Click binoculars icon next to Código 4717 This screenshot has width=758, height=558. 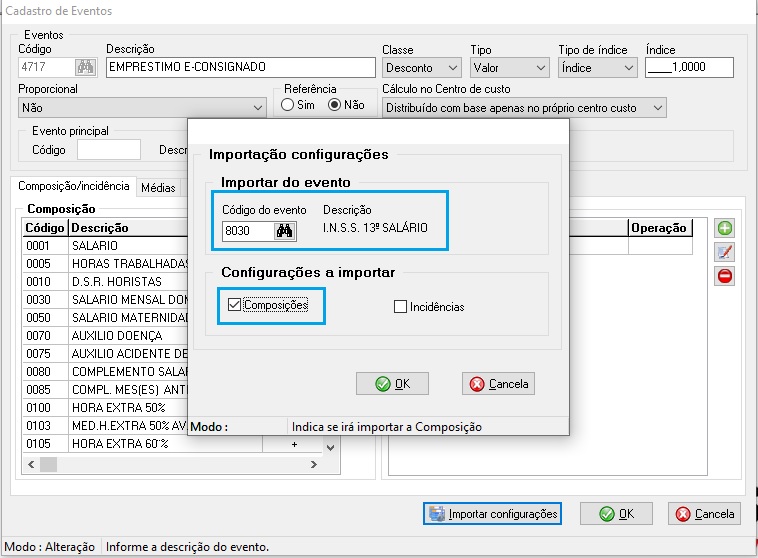tap(85, 68)
